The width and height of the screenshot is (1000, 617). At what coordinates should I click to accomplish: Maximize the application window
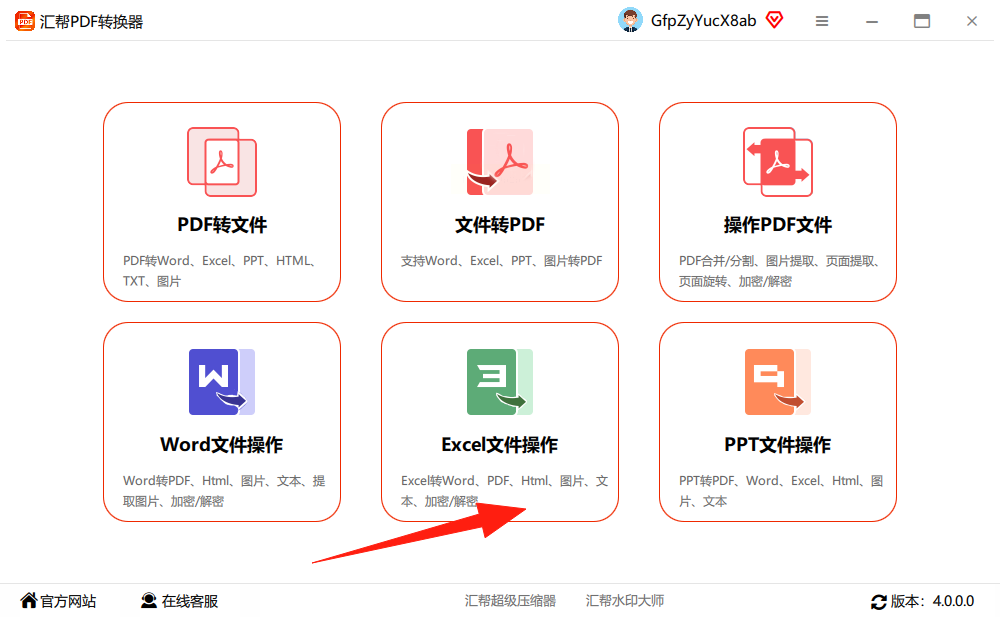(922, 21)
